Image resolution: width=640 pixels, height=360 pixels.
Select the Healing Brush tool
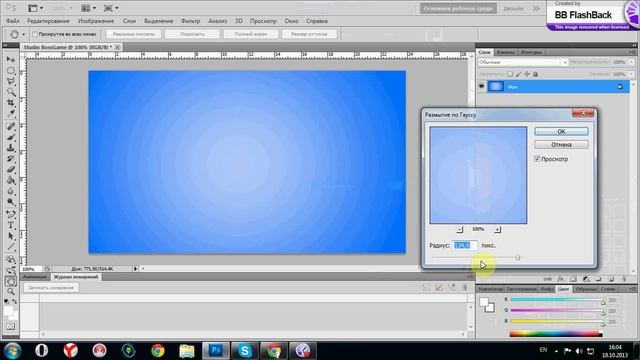(x=11, y=126)
